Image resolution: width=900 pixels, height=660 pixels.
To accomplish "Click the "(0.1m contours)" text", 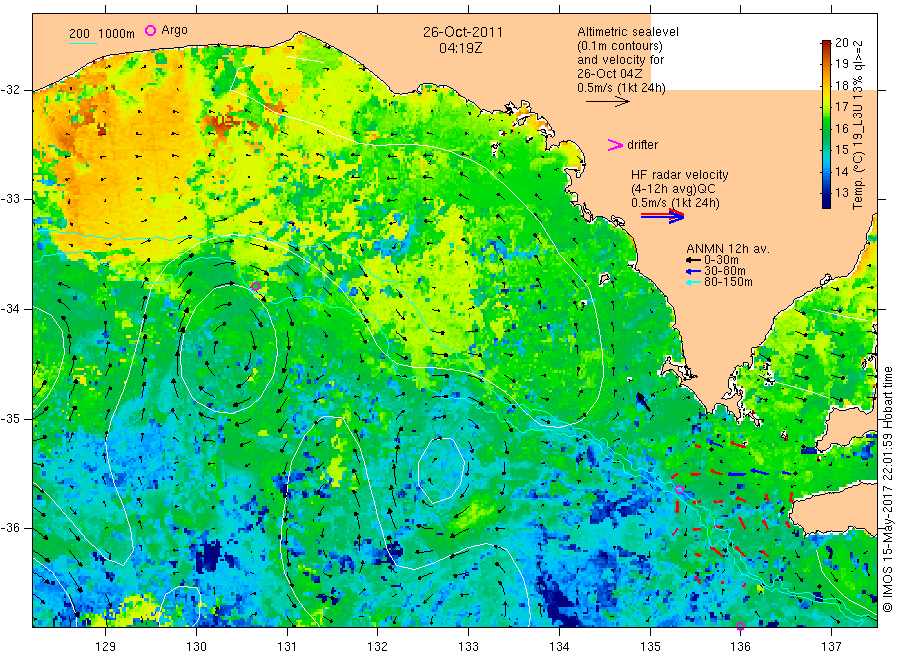I will coord(620,46).
